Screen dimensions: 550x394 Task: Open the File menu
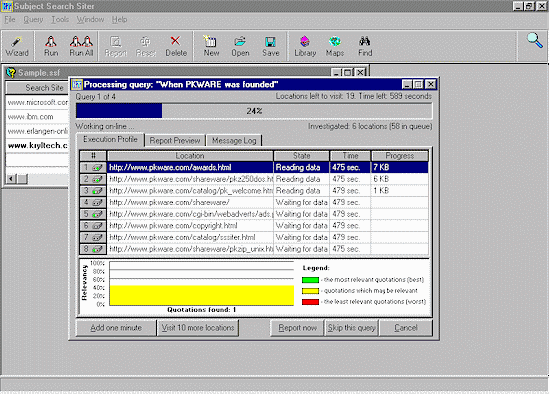(10, 20)
